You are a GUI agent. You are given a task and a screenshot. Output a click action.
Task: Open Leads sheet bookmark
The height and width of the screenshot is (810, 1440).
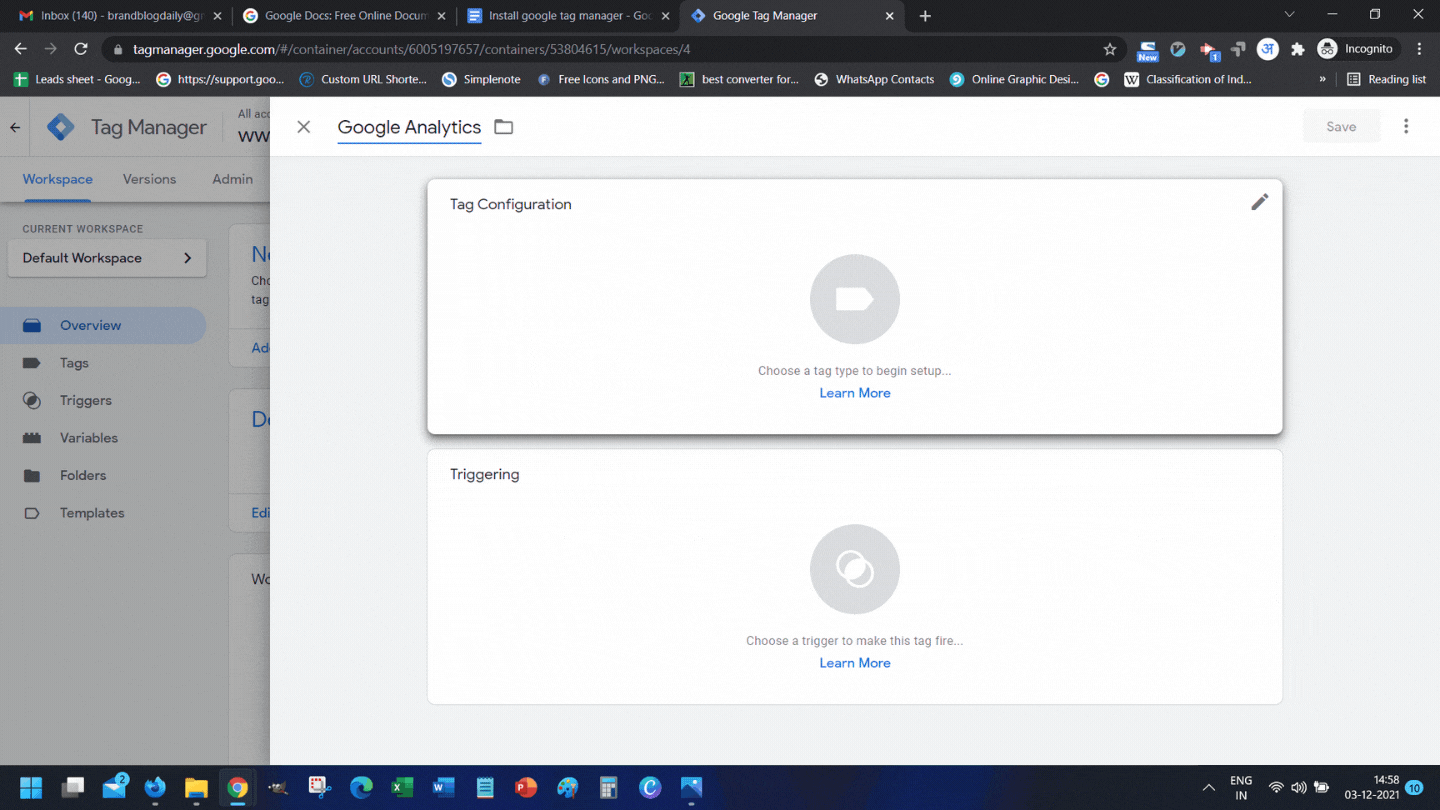coord(77,79)
